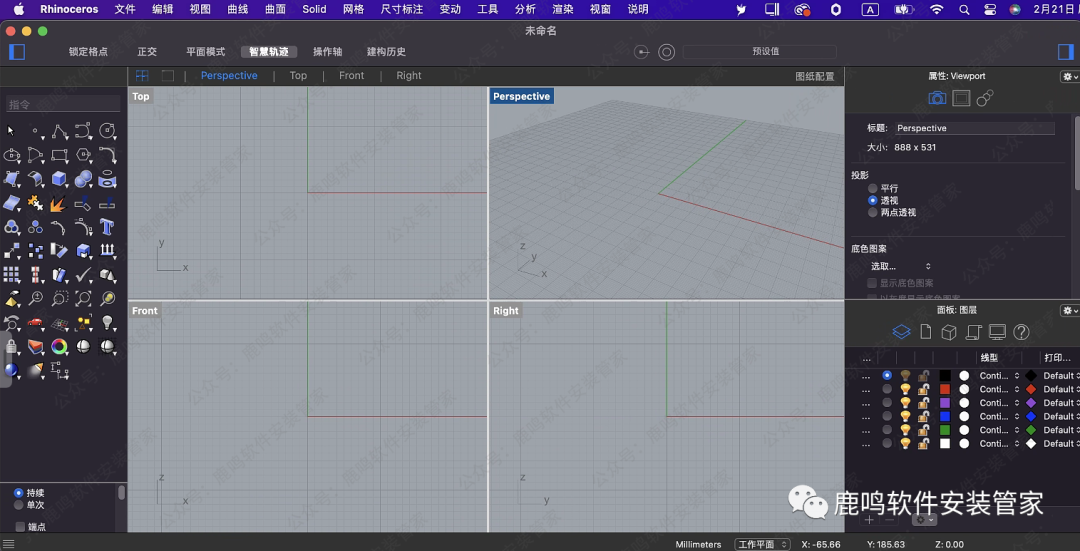This screenshot has width=1080, height=551.
Task: Click the camera viewport properties icon
Action: click(937, 98)
